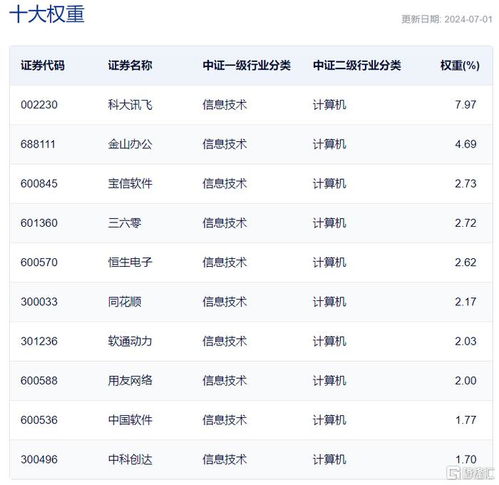
Task: Select stock name 金山办公
Action: coord(130,144)
